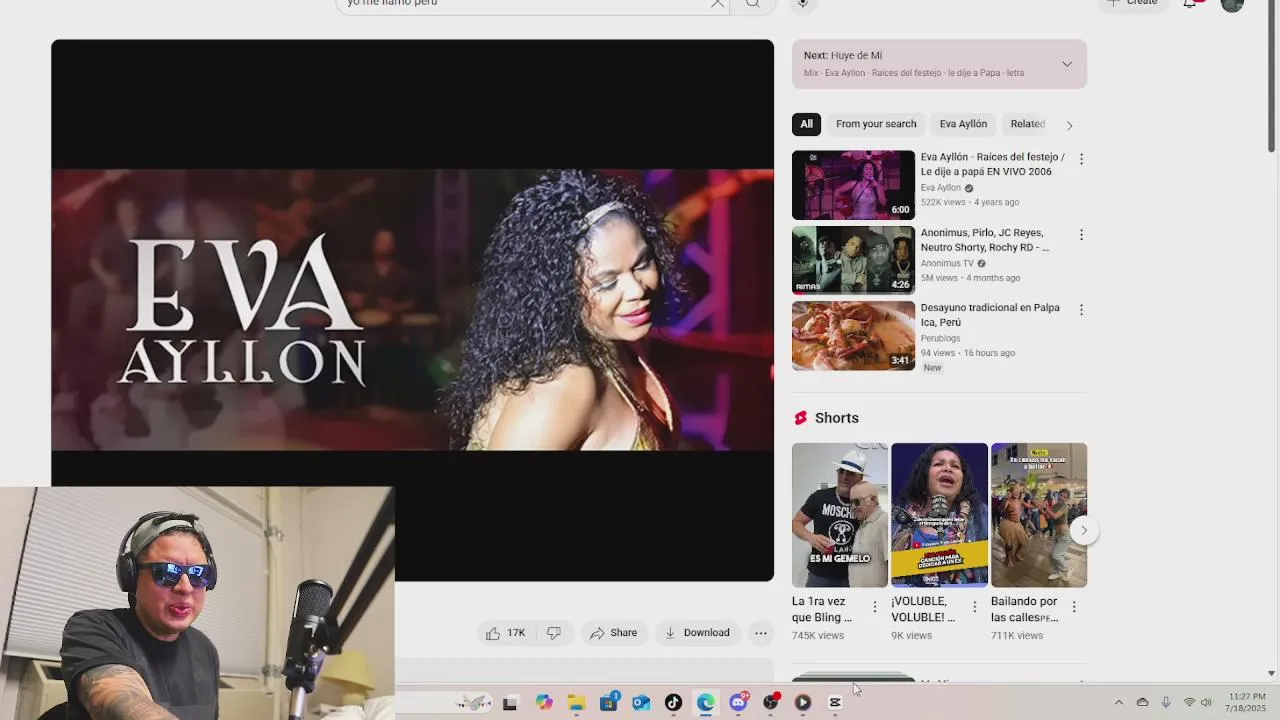Open CapCut from the taskbar
1280x720 pixels.
tap(835, 703)
